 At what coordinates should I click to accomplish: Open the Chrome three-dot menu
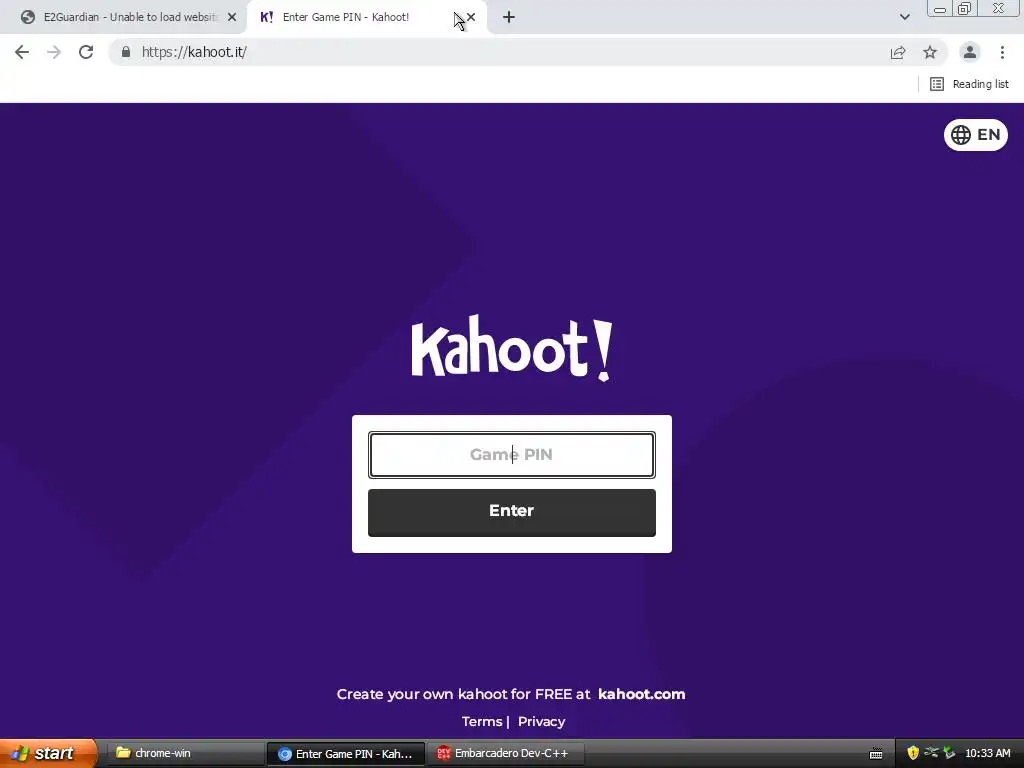tap(1002, 52)
